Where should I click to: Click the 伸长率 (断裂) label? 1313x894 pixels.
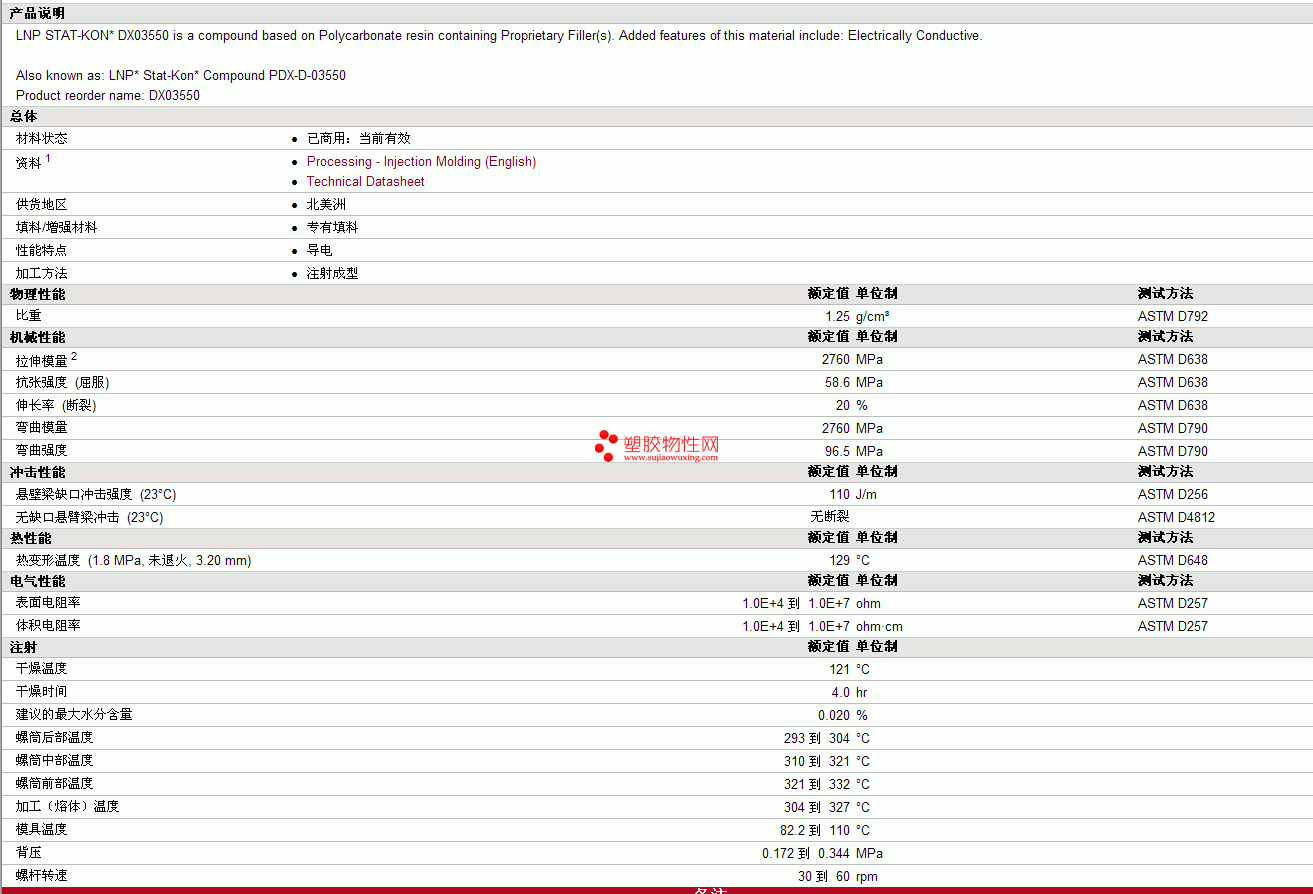point(56,405)
